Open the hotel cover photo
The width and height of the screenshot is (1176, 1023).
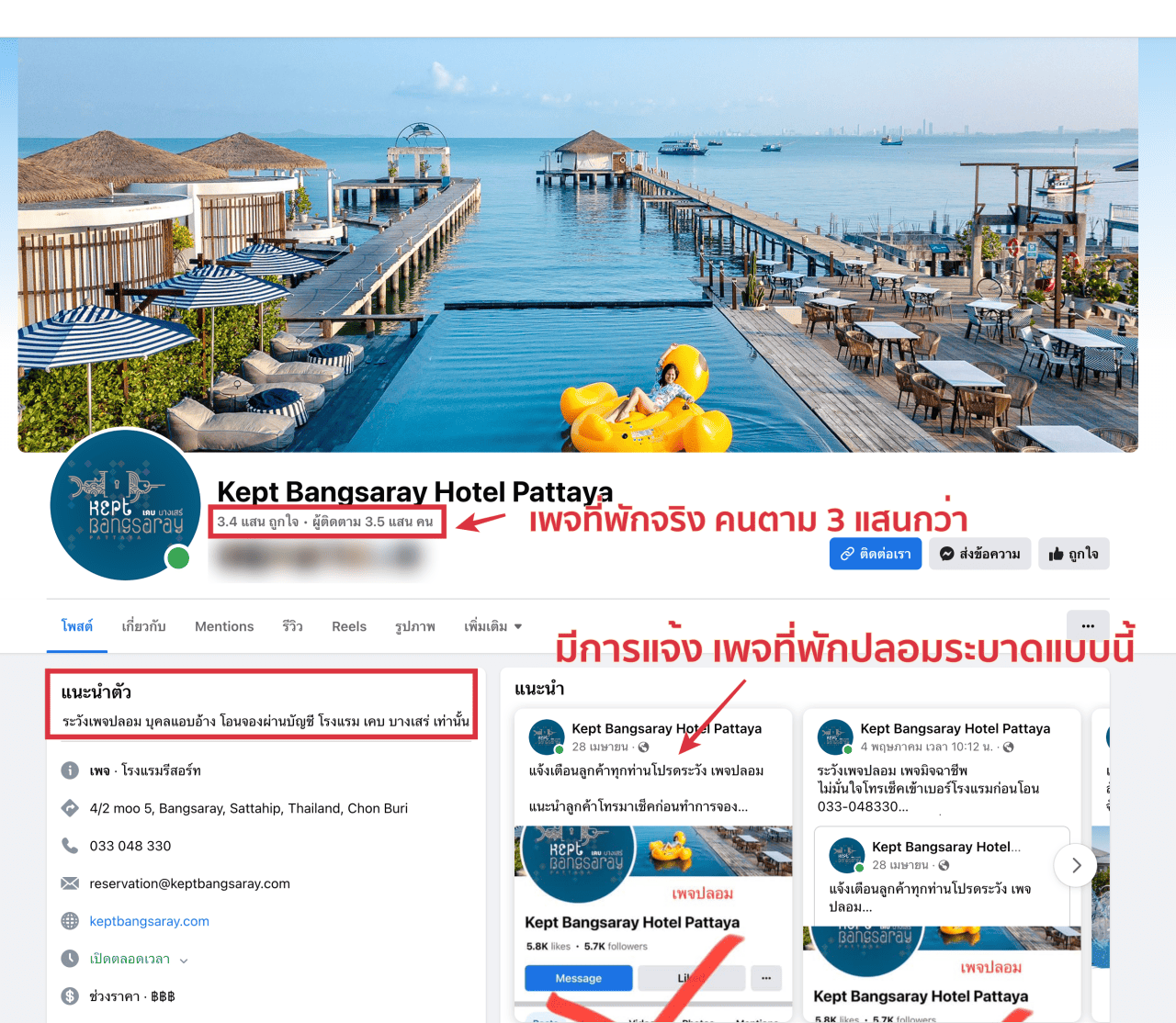[x=578, y=244]
